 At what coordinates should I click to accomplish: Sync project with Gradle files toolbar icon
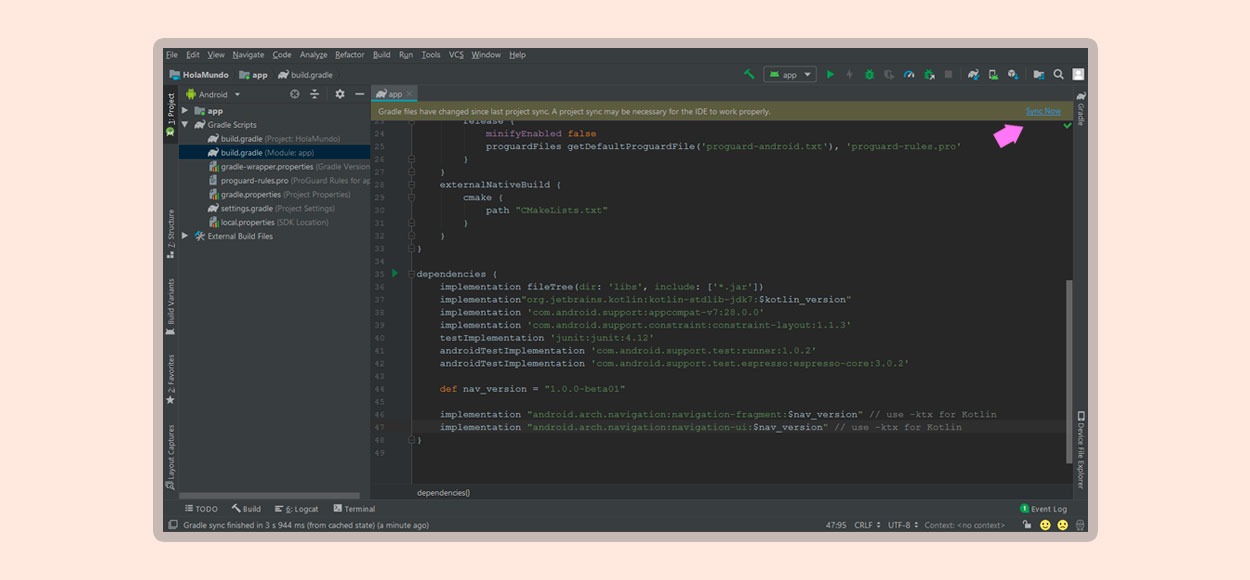click(973, 74)
